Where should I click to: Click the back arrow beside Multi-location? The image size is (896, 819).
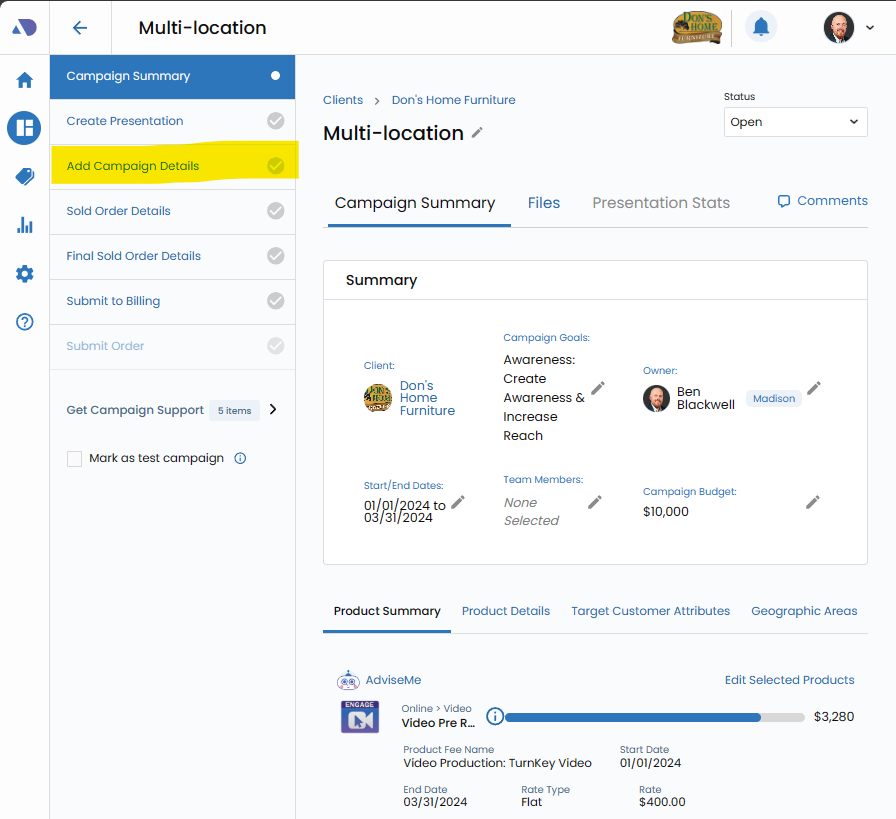[x=80, y=28]
